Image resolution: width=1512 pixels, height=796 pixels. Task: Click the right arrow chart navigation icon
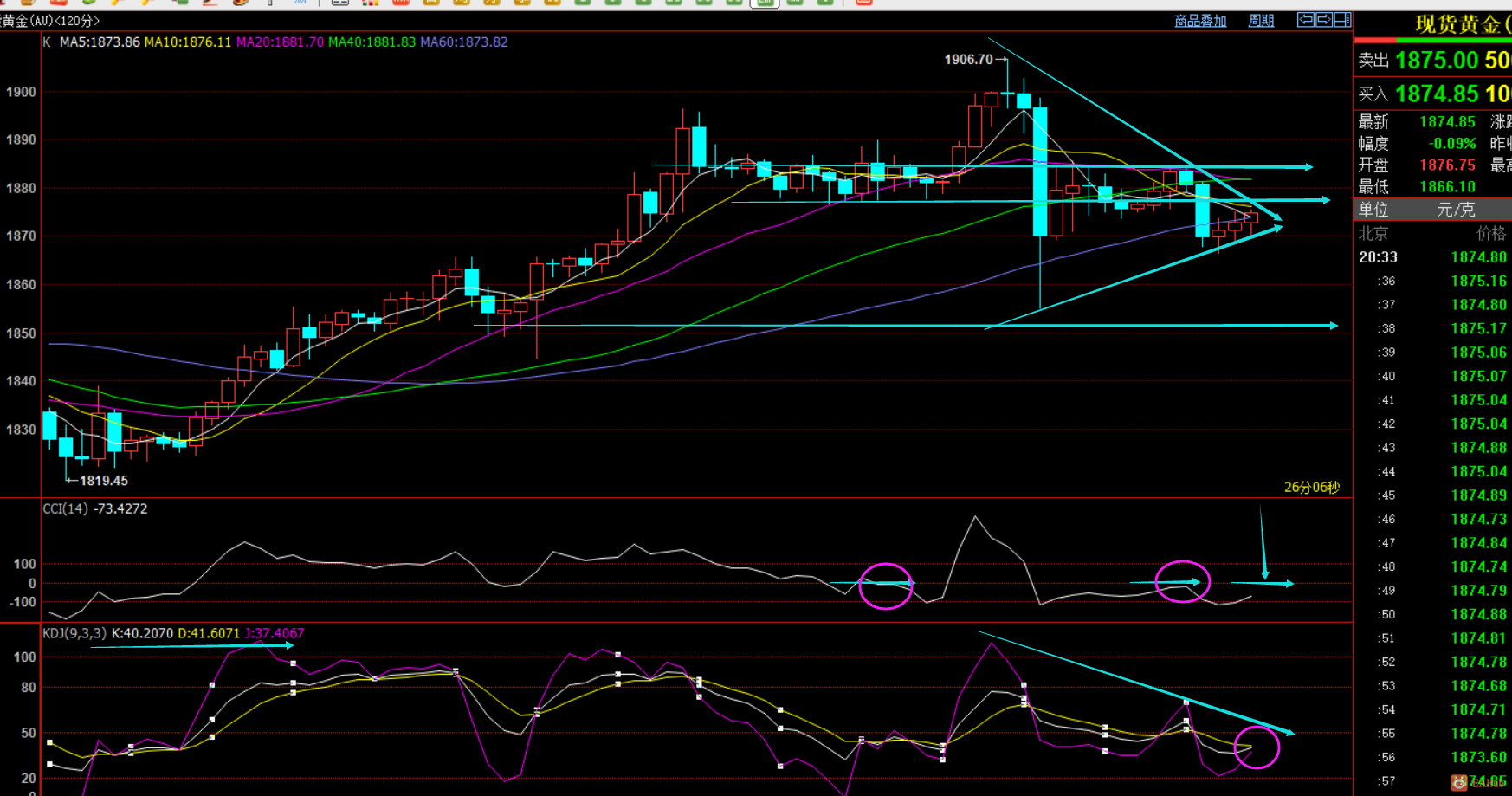[x=1324, y=20]
